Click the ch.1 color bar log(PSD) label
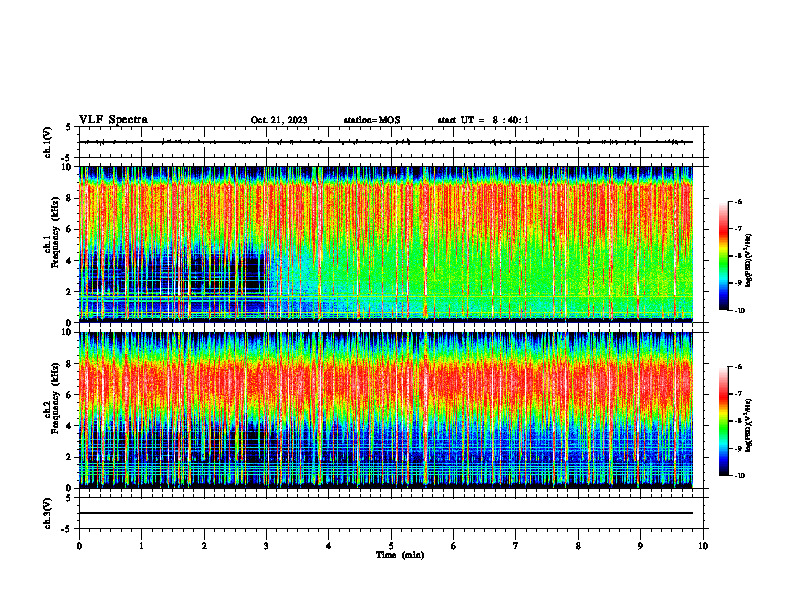This screenshot has width=792, height=612. [749, 261]
